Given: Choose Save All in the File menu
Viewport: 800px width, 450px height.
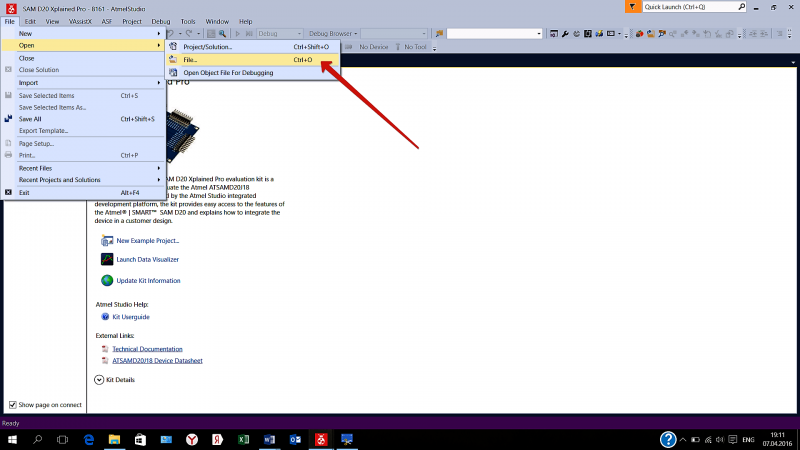Looking at the screenshot, I should click(83, 119).
